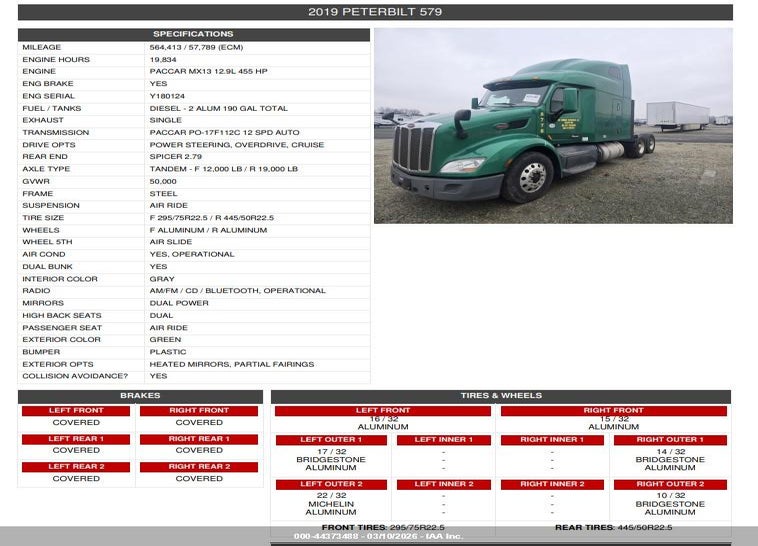Click the ENG BRAKE label

tap(48, 84)
